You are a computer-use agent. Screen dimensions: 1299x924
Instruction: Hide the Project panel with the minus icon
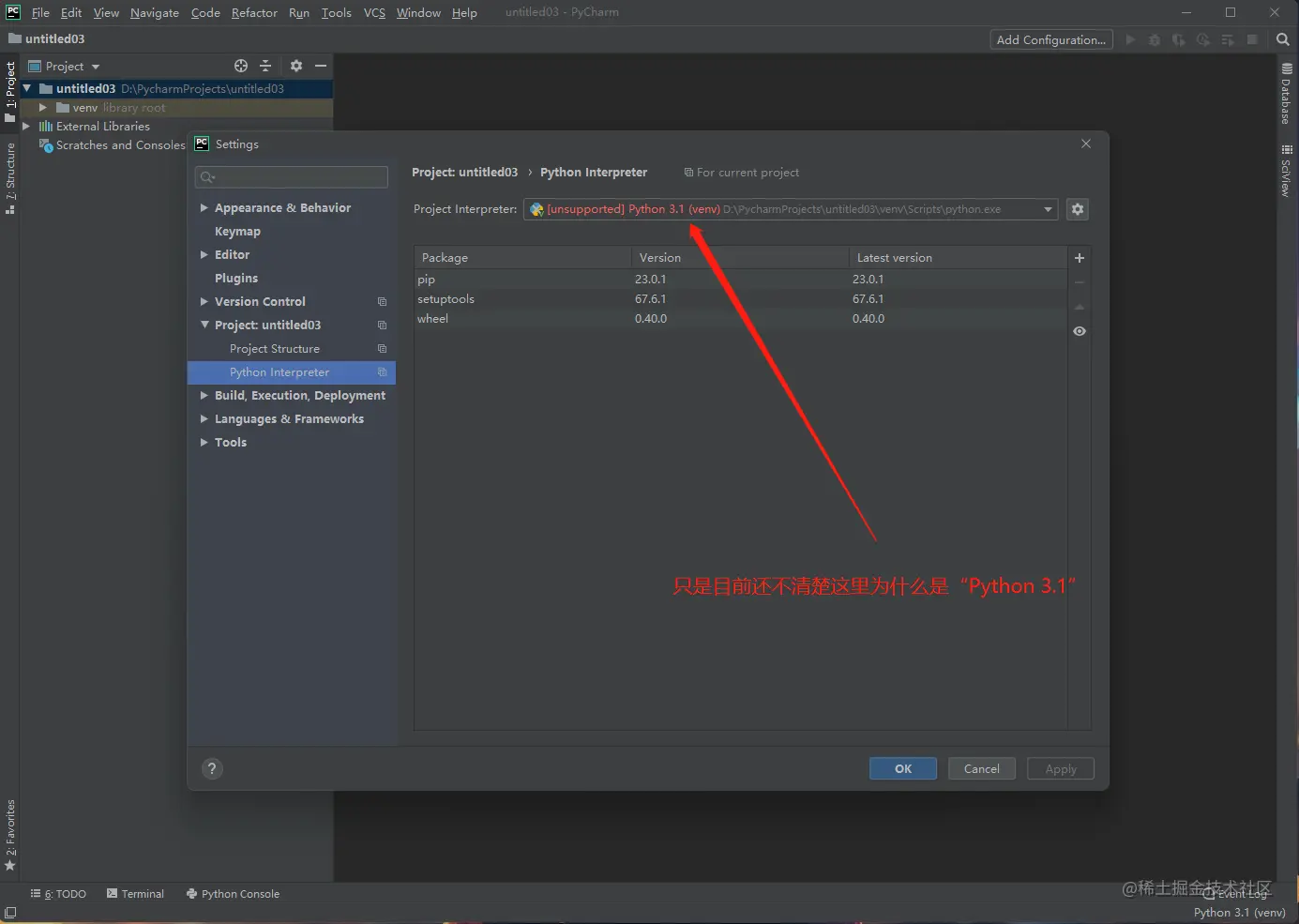[x=321, y=66]
